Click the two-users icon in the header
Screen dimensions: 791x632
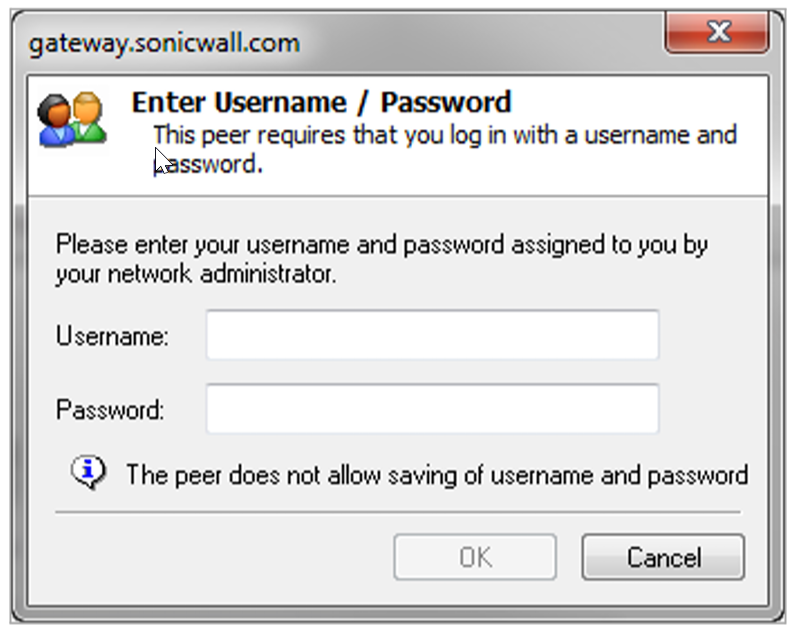[71, 119]
